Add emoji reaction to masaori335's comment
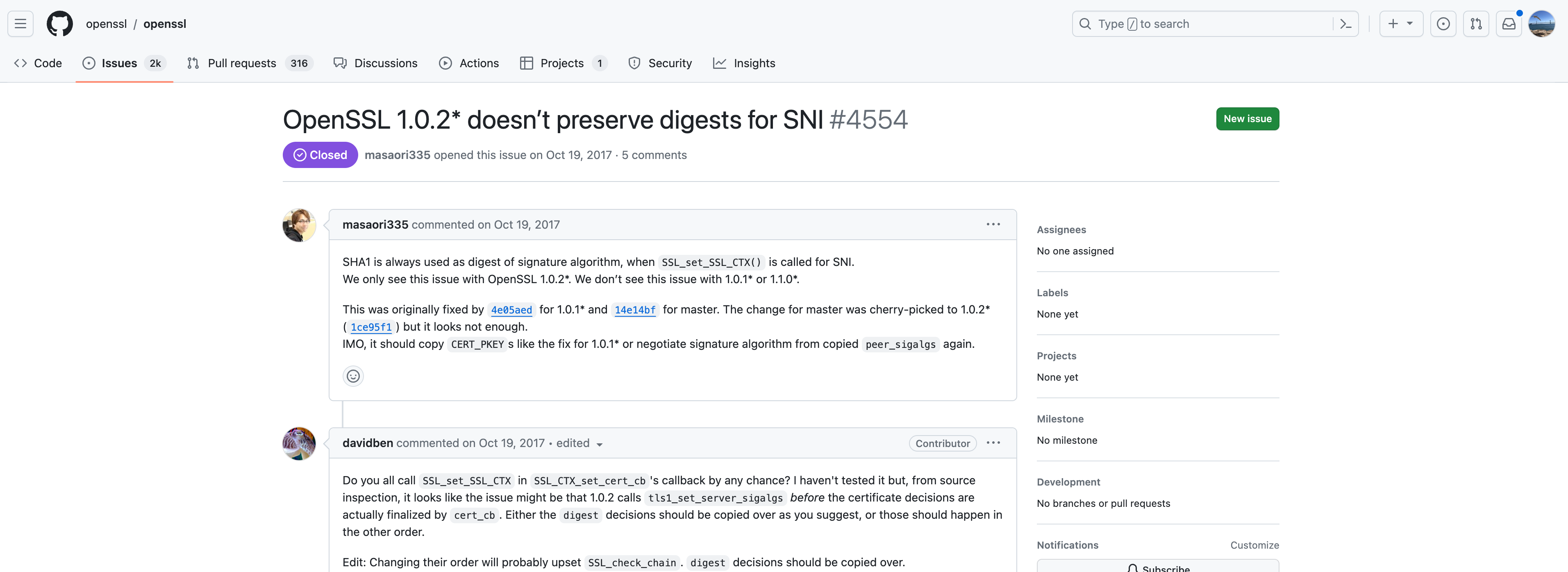This screenshot has height=572, width=1568. pos(353,376)
